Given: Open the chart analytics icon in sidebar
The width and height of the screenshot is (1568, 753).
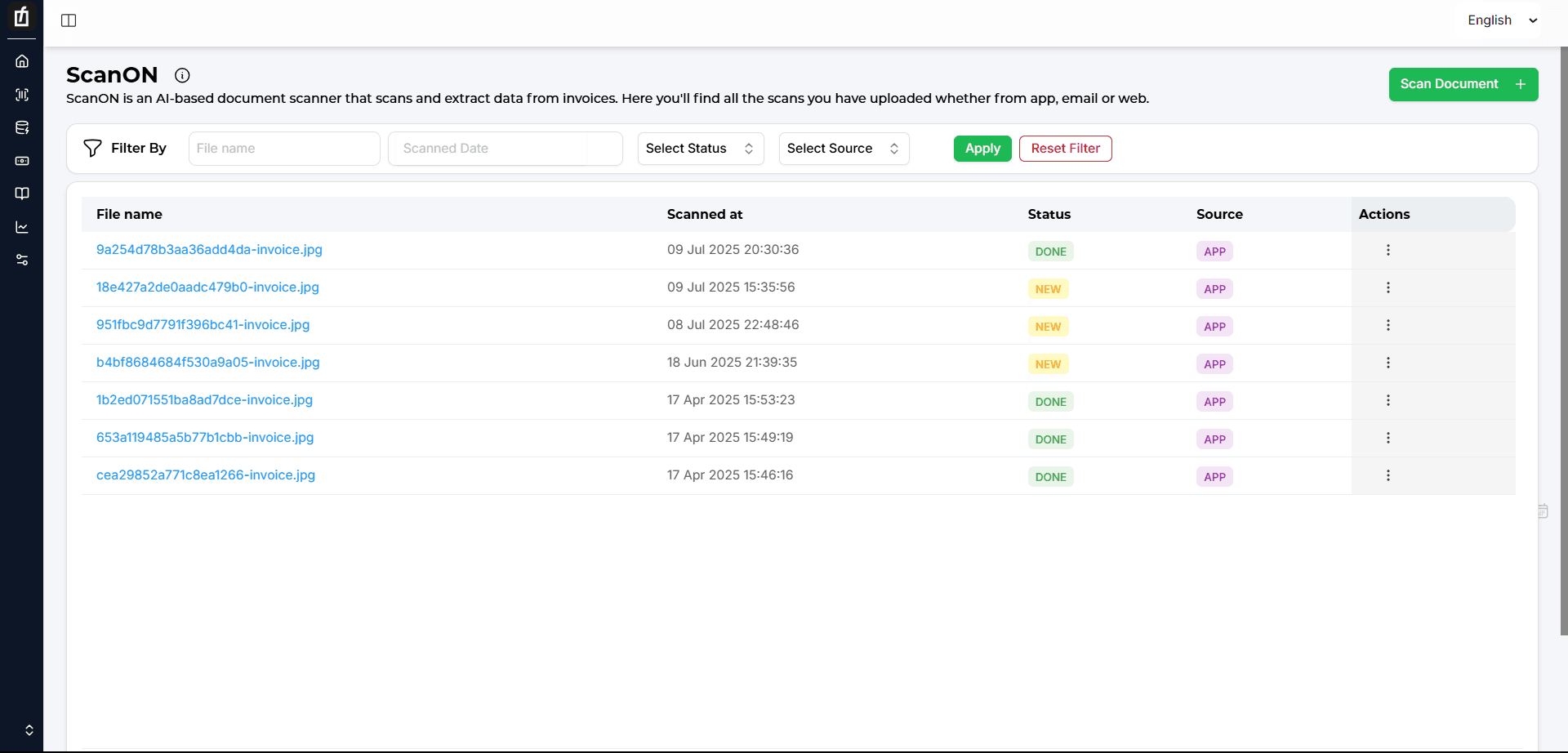Looking at the screenshot, I should coord(22,227).
